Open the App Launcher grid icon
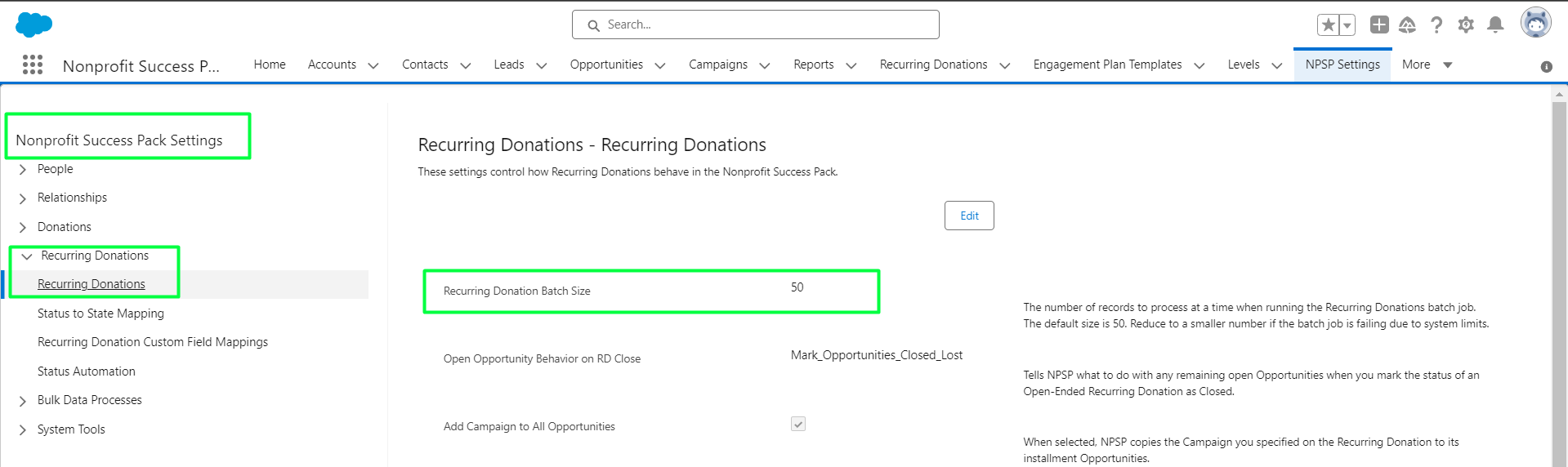This screenshot has height=467, width=1568. click(33, 64)
